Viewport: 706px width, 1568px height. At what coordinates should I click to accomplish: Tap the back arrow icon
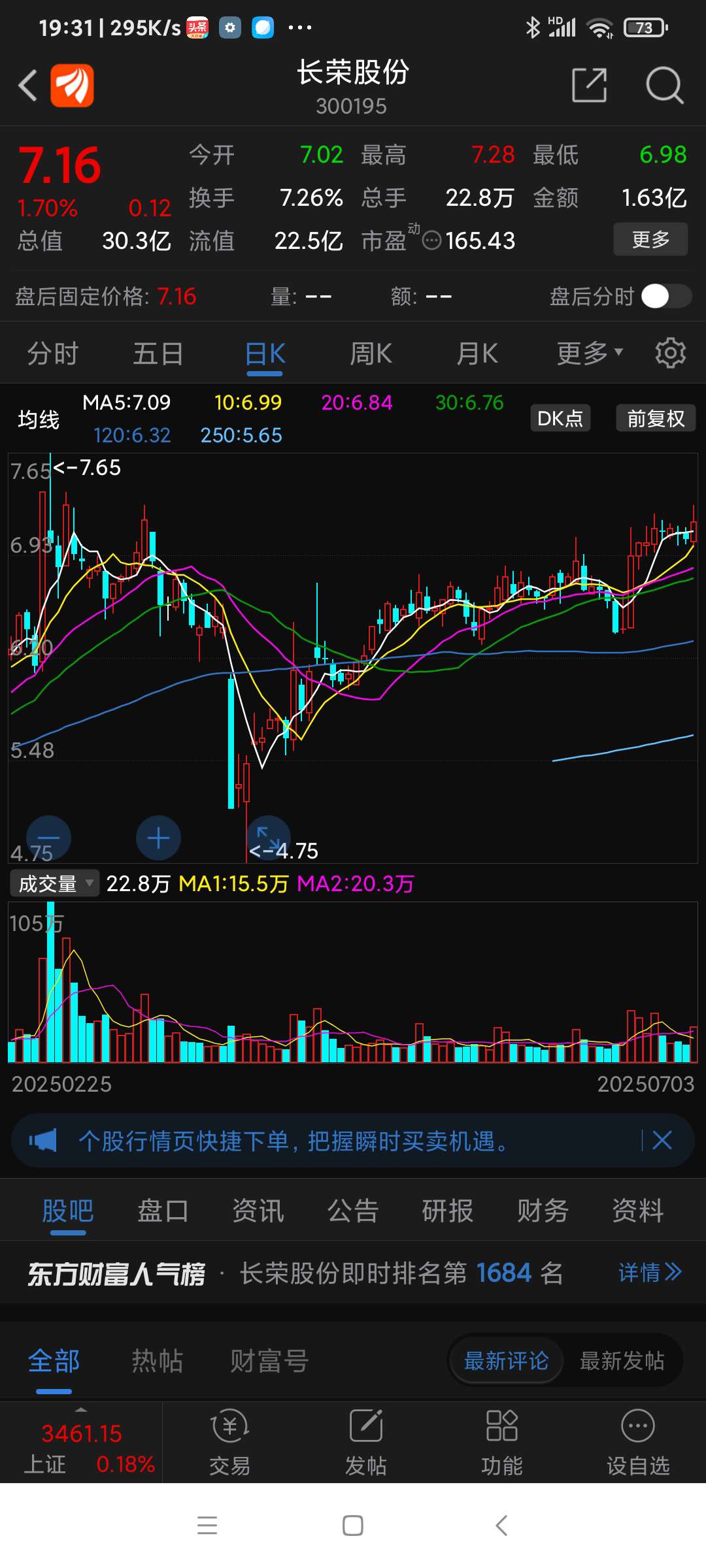coord(27,85)
